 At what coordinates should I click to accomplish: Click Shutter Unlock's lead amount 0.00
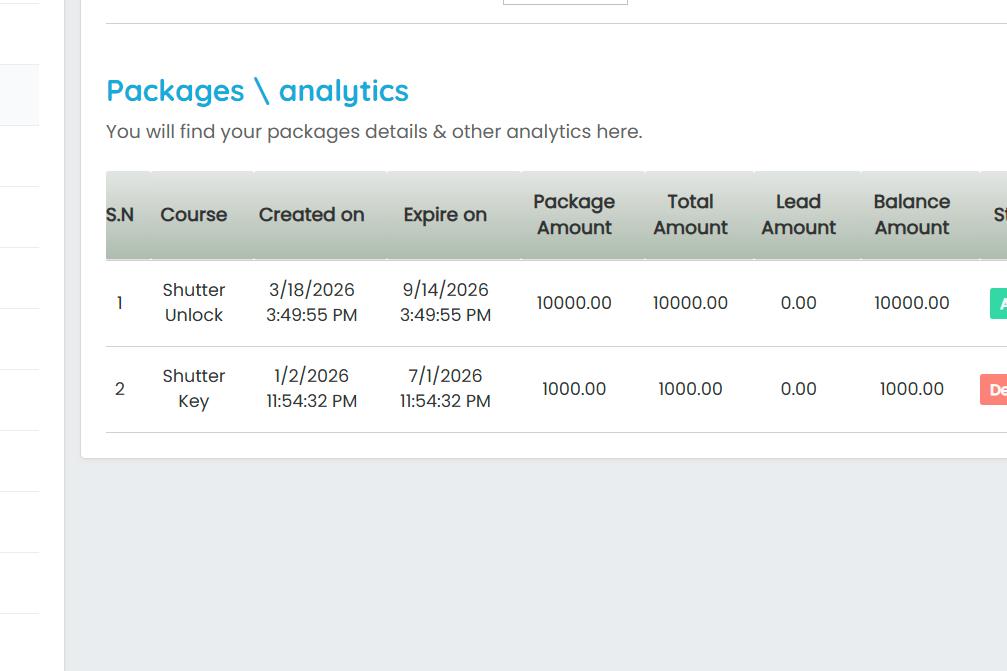(x=798, y=303)
